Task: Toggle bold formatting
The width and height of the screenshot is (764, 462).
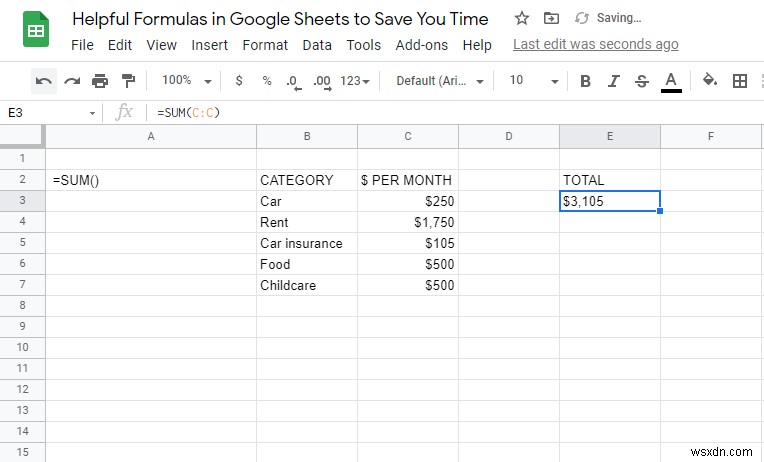Action: pyautogui.click(x=586, y=81)
